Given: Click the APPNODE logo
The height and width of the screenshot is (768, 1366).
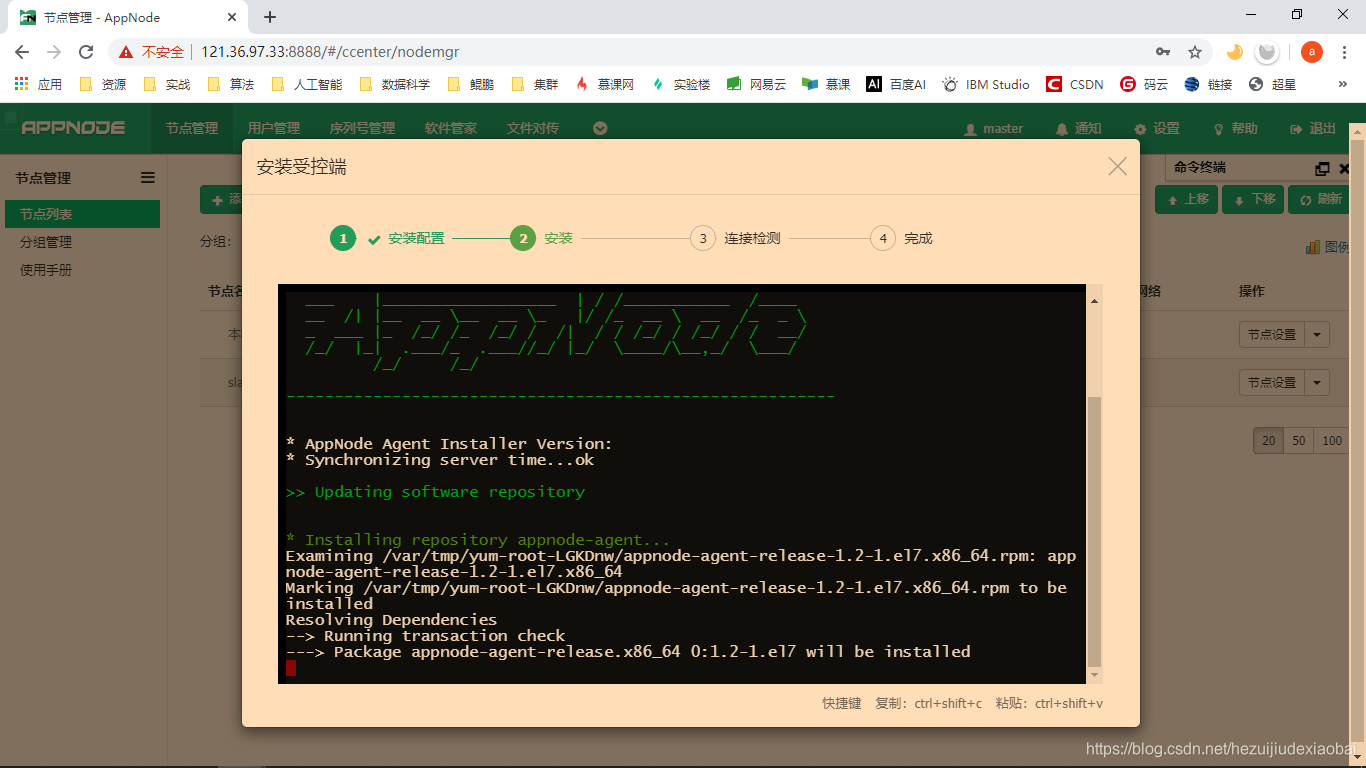Looking at the screenshot, I should [73, 128].
